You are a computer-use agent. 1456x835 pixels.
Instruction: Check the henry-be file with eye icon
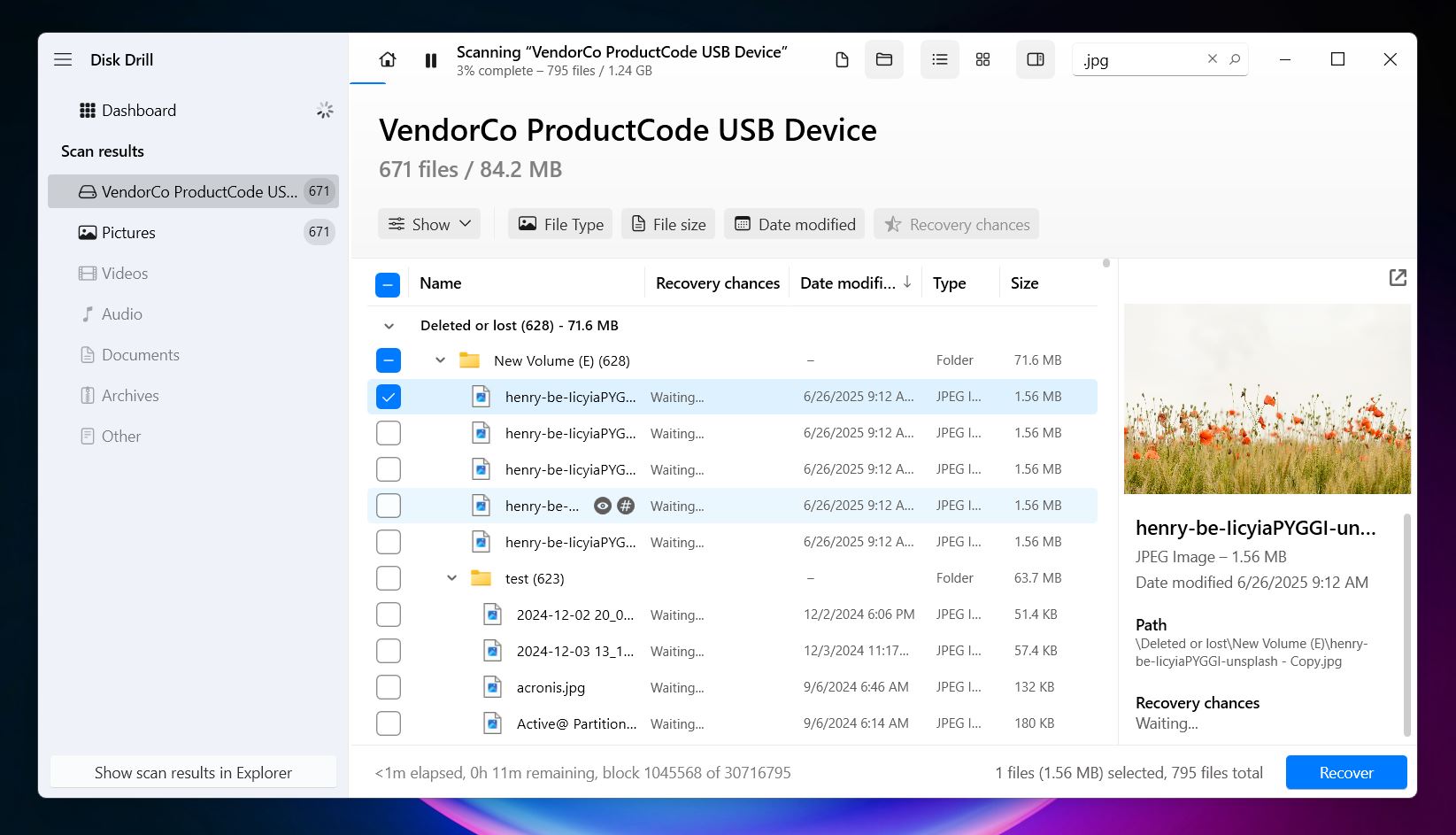(389, 506)
